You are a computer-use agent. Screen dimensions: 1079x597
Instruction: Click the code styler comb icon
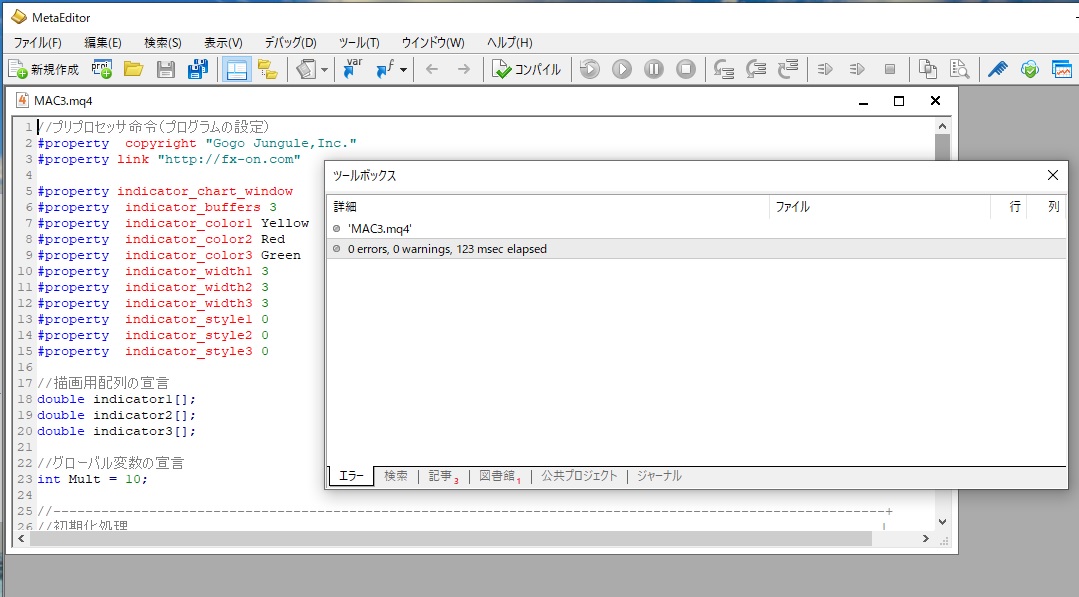point(997,69)
